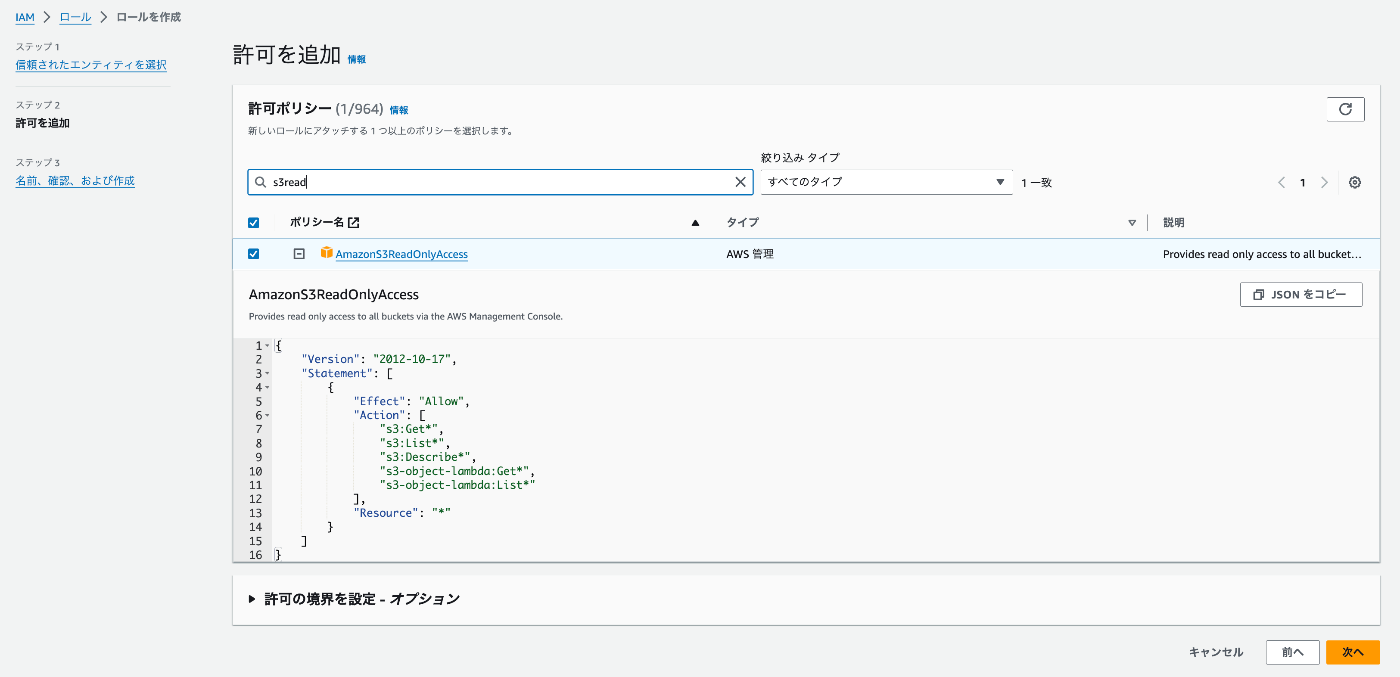Screen dimensions: 1400x677
Task: Go to step 1 信頼されたエンティティを選択
Action: pyautogui.click(x=91, y=65)
